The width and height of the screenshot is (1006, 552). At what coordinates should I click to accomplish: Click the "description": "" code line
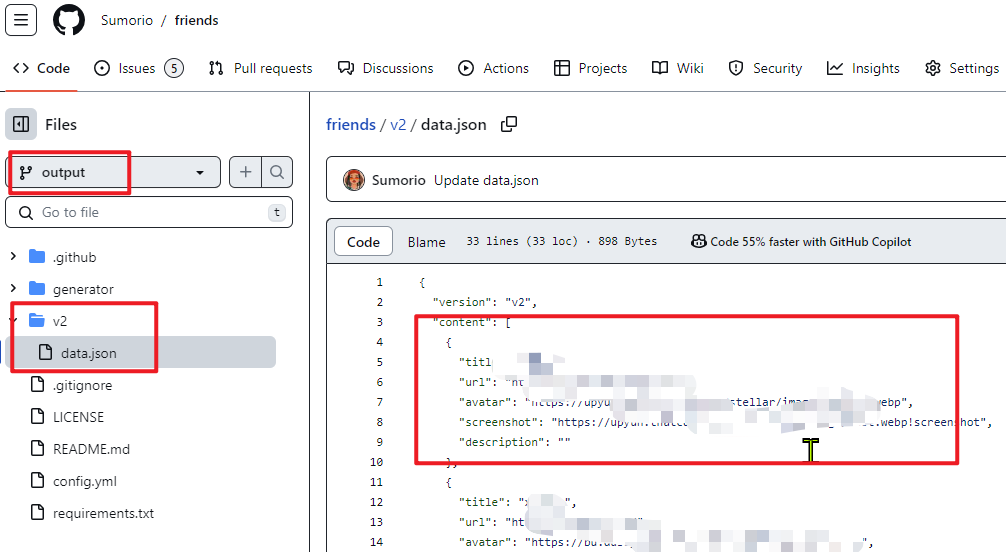click(514, 442)
